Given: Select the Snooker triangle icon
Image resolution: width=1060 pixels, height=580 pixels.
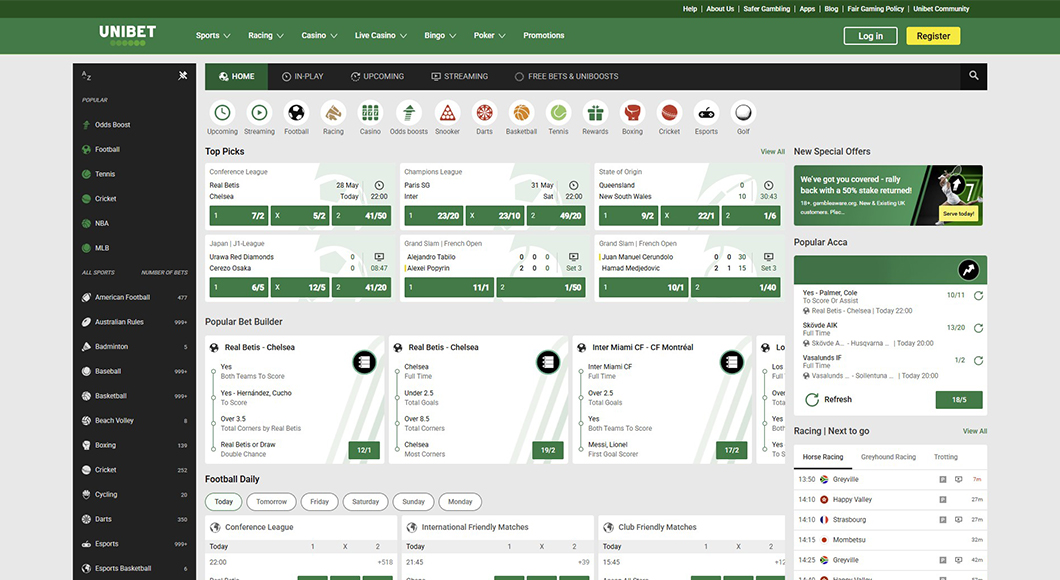Looking at the screenshot, I should click(x=447, y=113).
